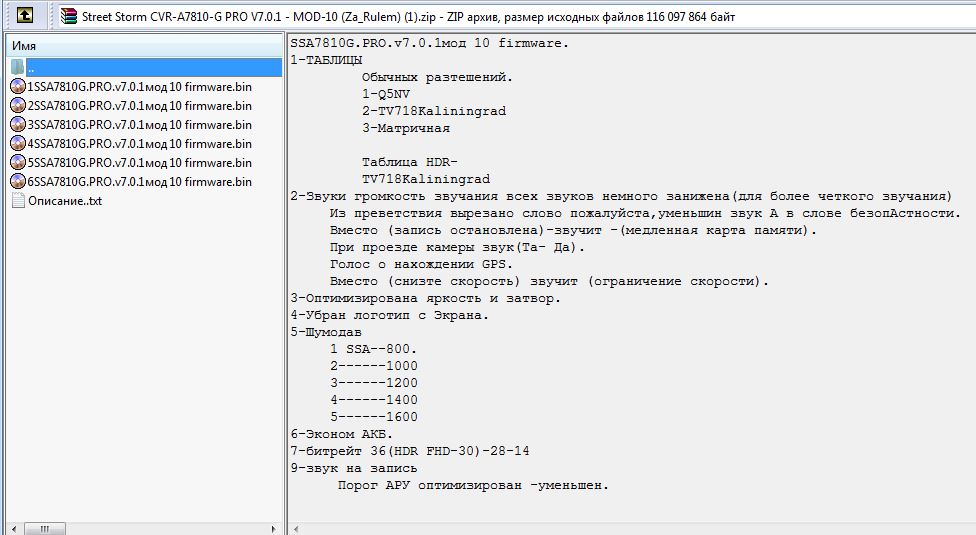Click the horizontal scrollbar thumb in file list

pos(44,527)
